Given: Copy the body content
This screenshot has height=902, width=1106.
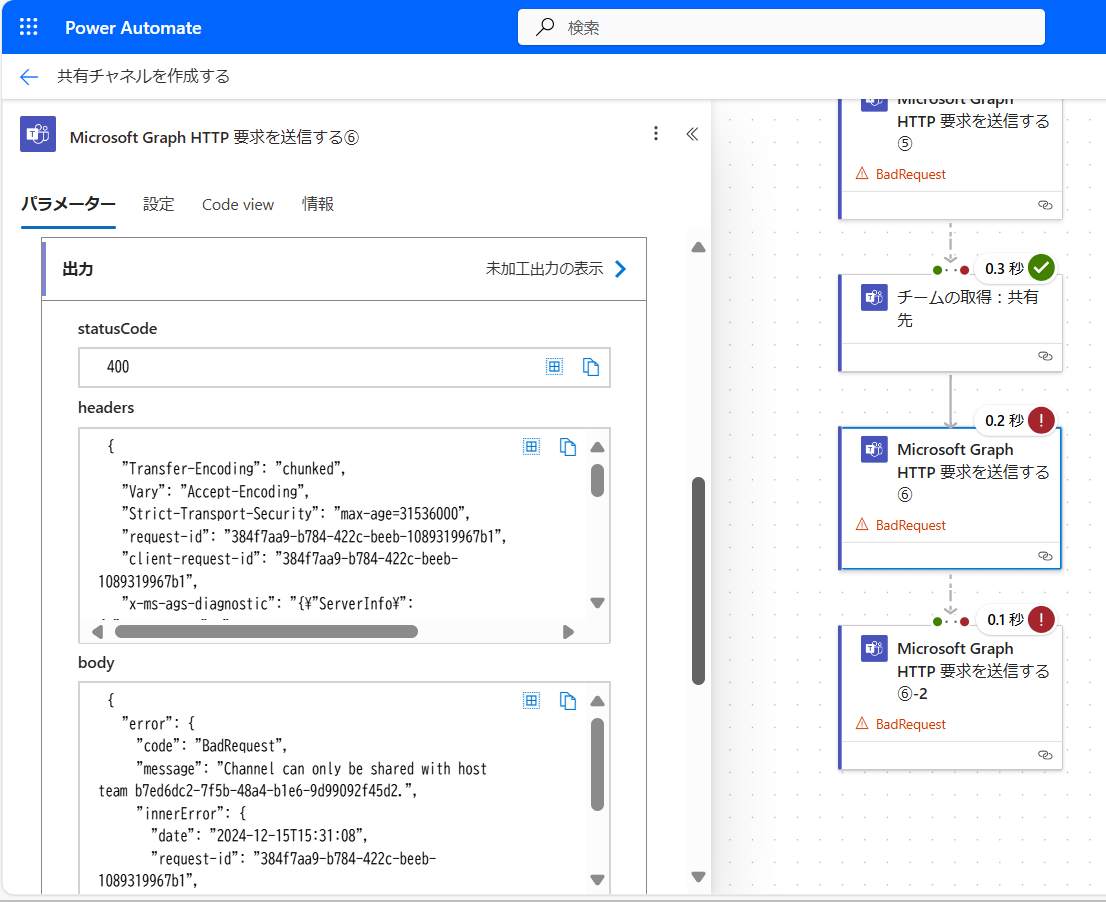Looking at the screenshot, I should pos(568,700).
